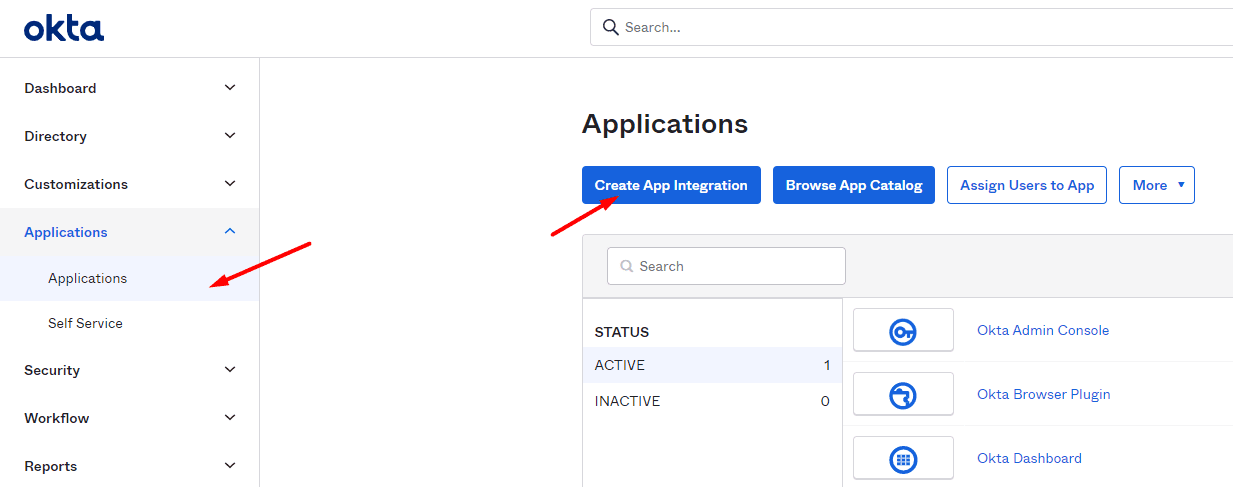1233x487 pixels.
Task: Click the Okta Dashboard app icon
Action: pyautogui.click(x=903, y=458)
